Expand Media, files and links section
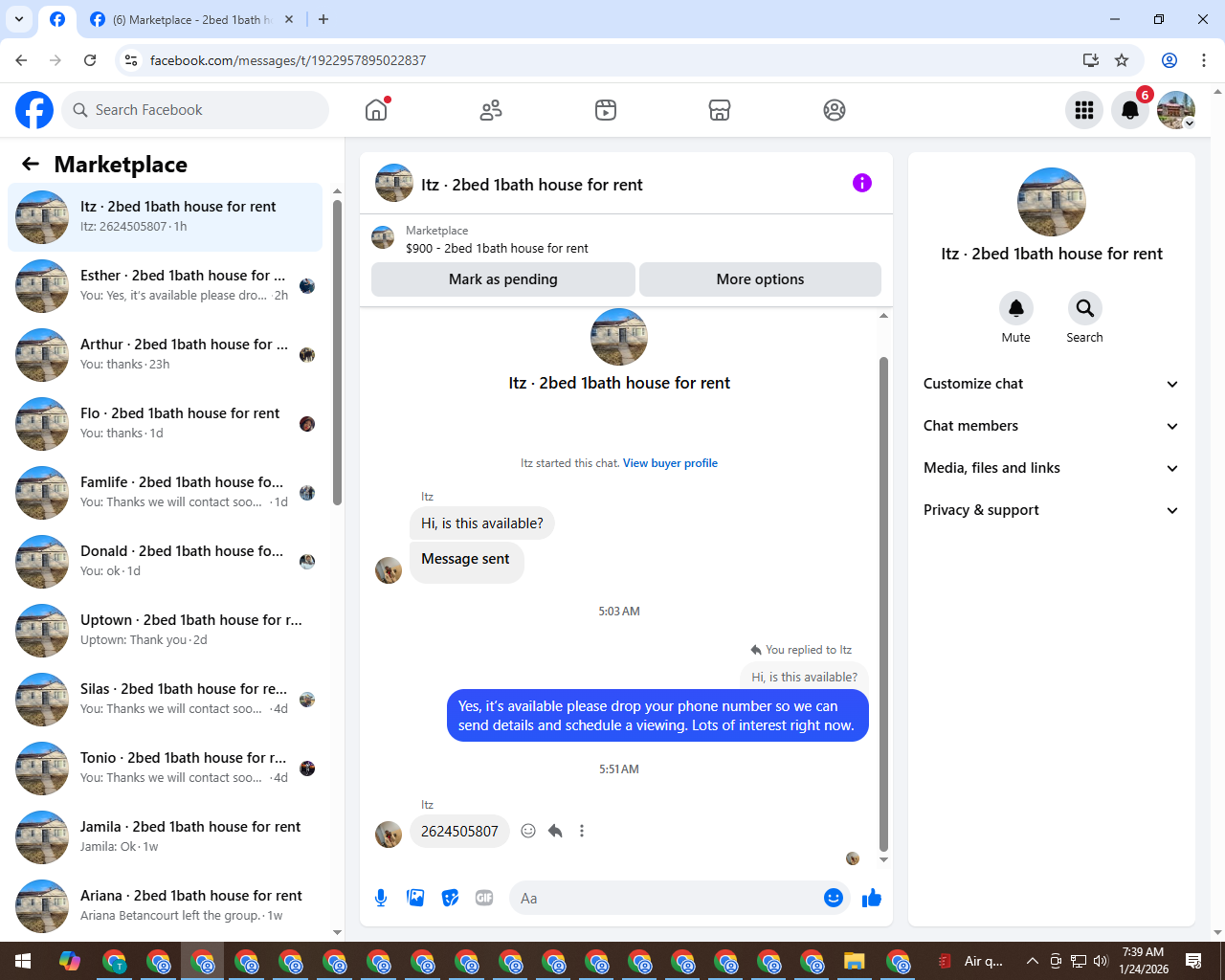Viewport: 1225px width, 980px height. coord(1051,468)
